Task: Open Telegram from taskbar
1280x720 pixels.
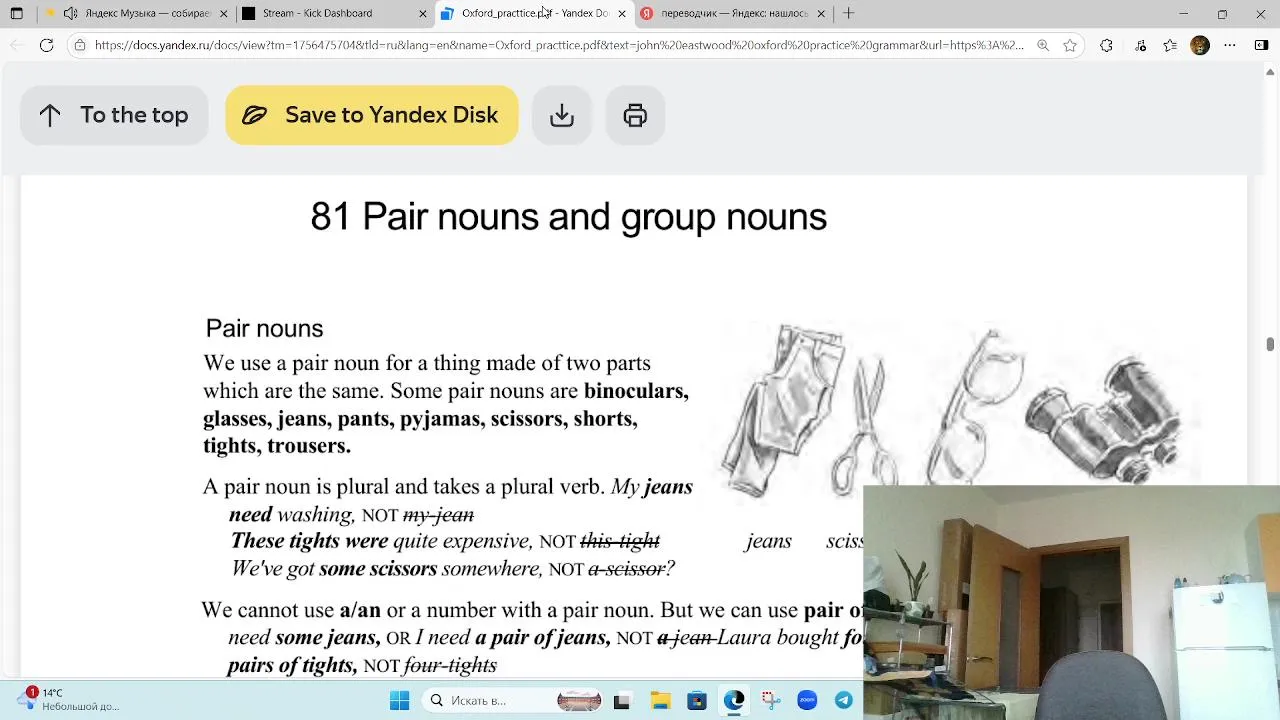Action: 844,700
